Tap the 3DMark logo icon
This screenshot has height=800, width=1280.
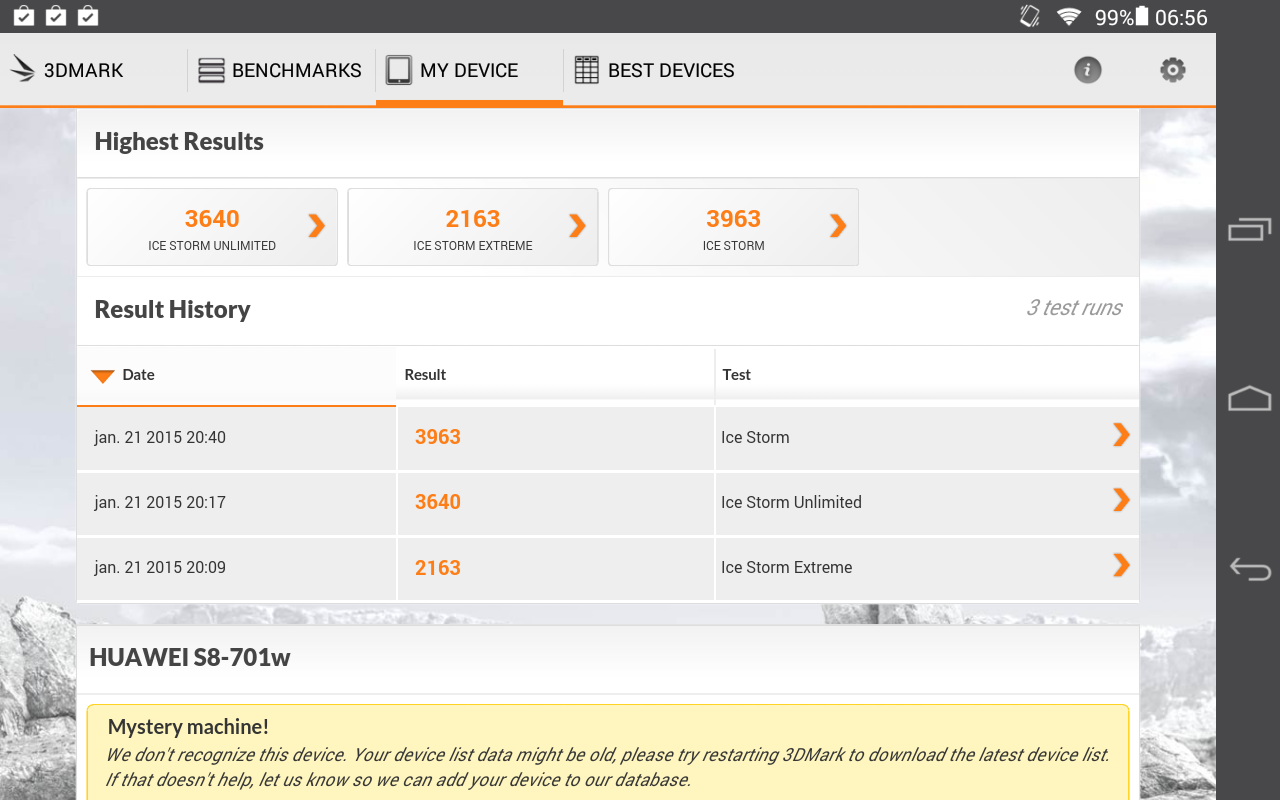click(23, 70)
